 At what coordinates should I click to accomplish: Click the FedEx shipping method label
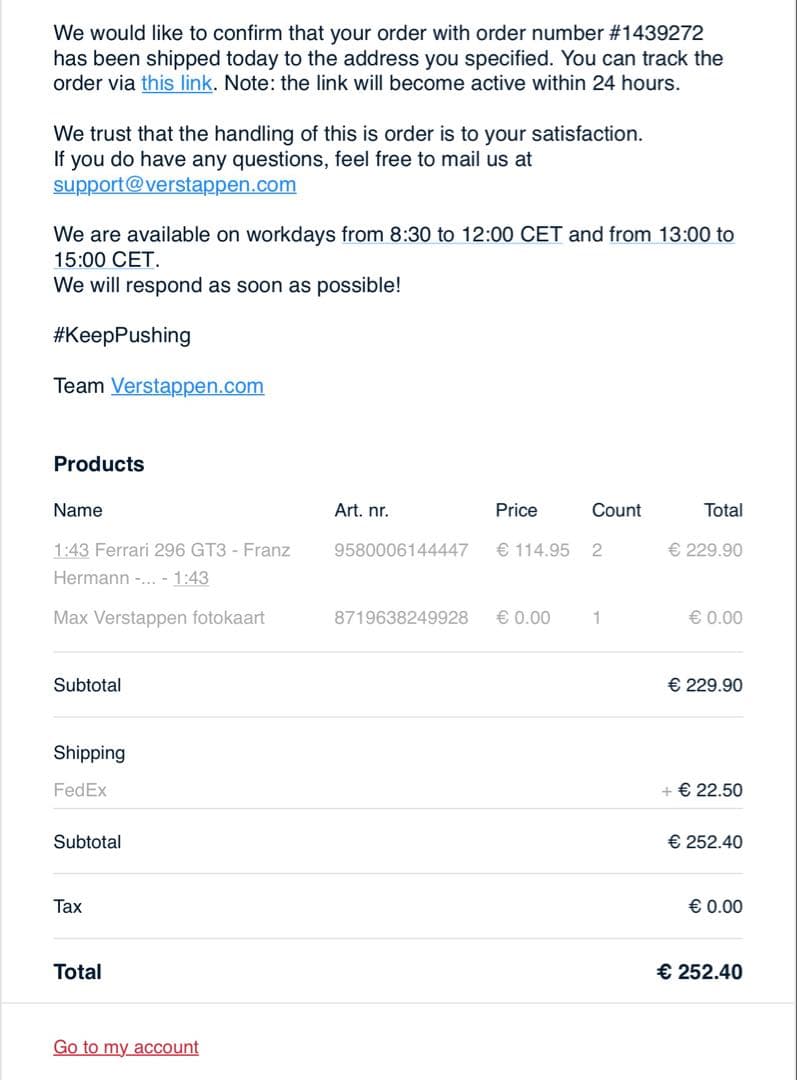click(80, 790)
